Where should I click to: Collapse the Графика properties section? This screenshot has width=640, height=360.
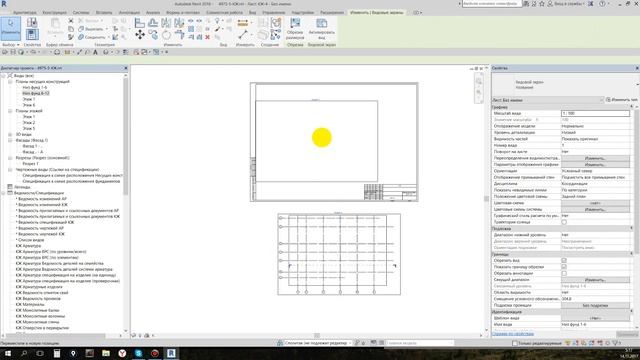[x=631, y=107]
